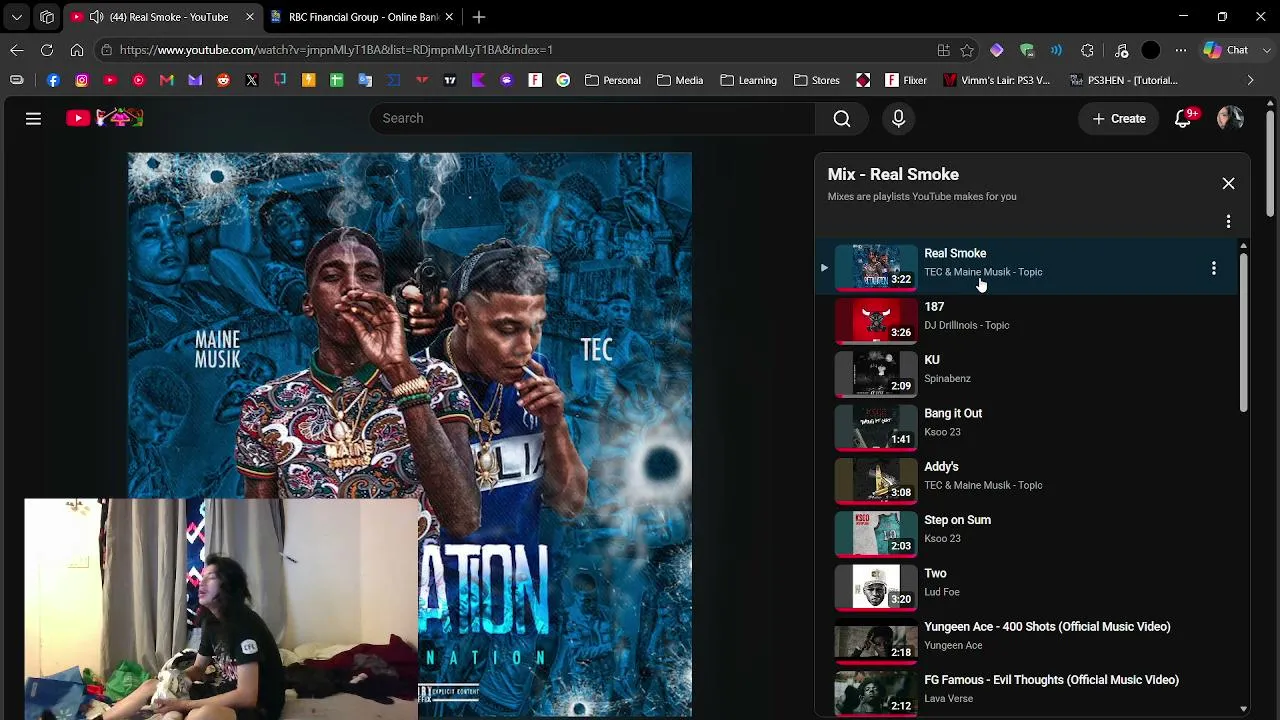Play 187 by DJ Drillinois from mix
This screenshot has width=1280, height=720.
coord(1027,320)
